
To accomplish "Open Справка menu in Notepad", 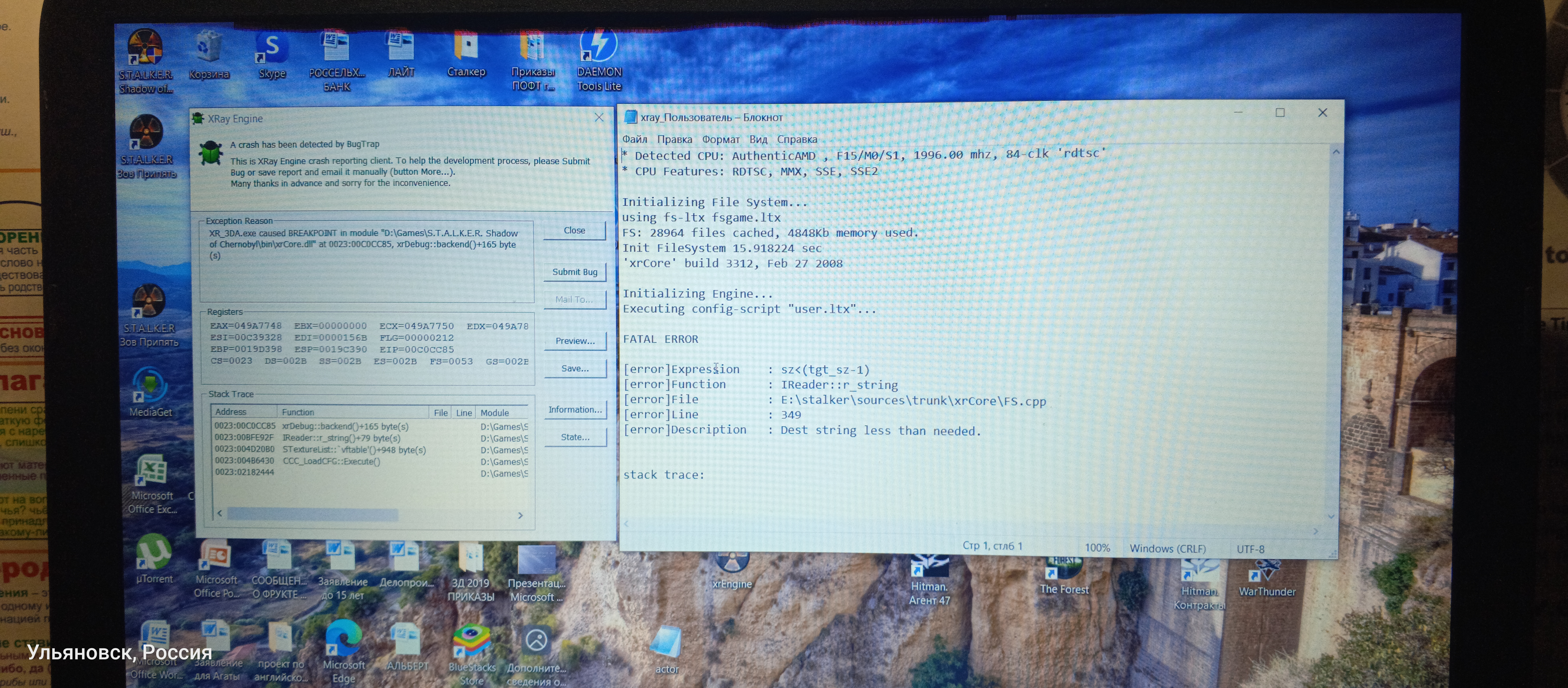I will pyautogui.click(x=797, y=139).
